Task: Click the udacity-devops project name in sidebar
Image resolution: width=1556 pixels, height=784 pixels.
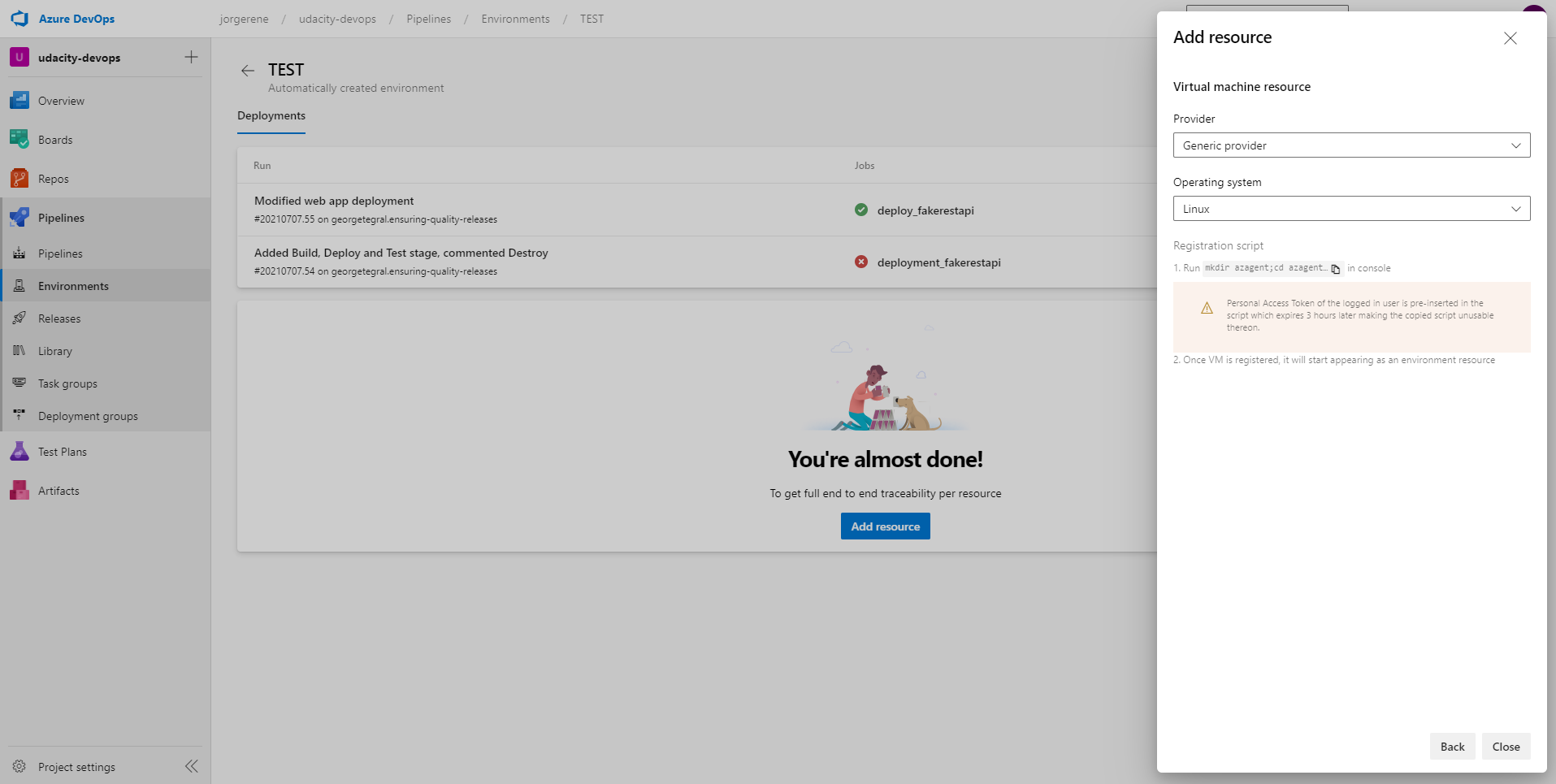Action: 79,58
